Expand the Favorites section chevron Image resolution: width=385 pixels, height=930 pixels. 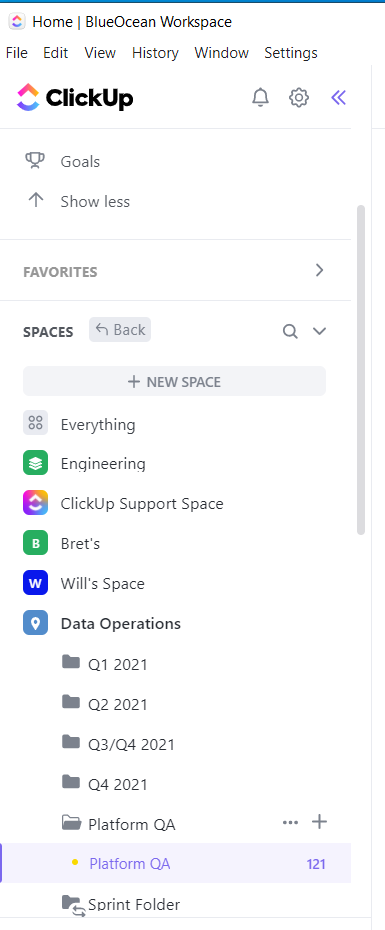320,270
